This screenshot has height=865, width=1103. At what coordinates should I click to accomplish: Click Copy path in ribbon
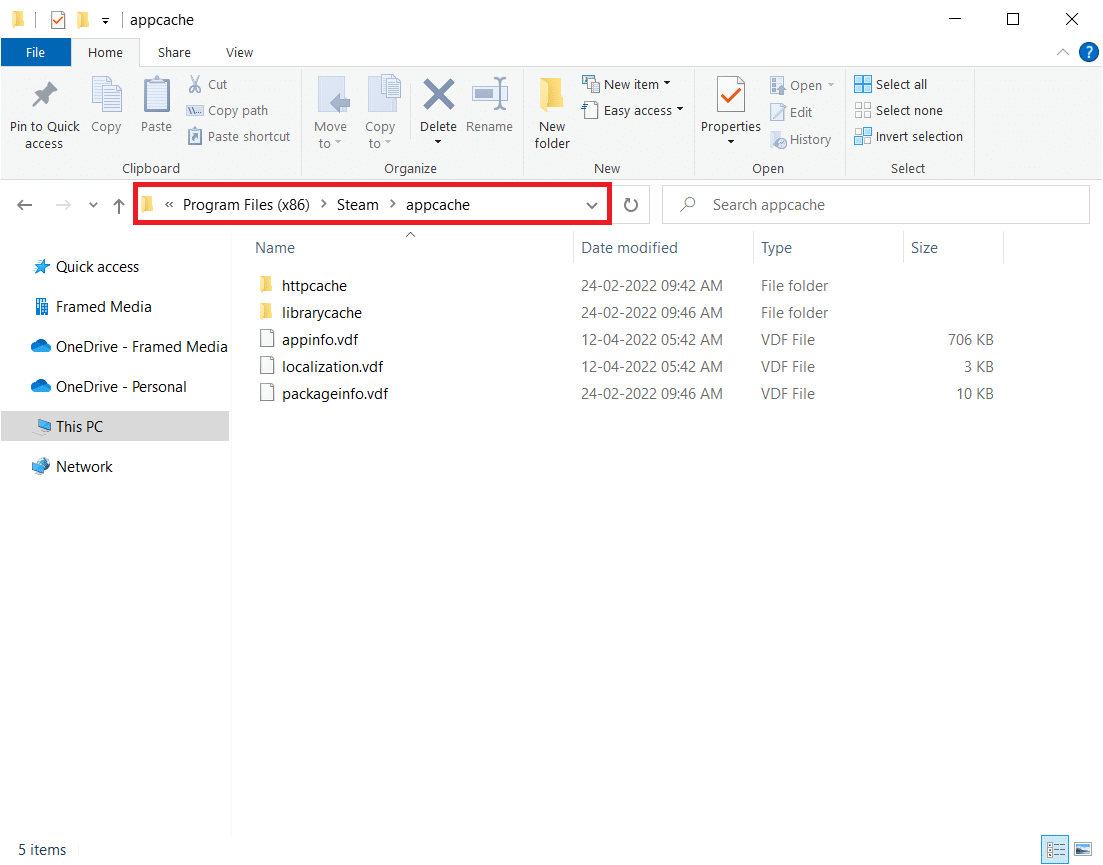click(227, 110)
